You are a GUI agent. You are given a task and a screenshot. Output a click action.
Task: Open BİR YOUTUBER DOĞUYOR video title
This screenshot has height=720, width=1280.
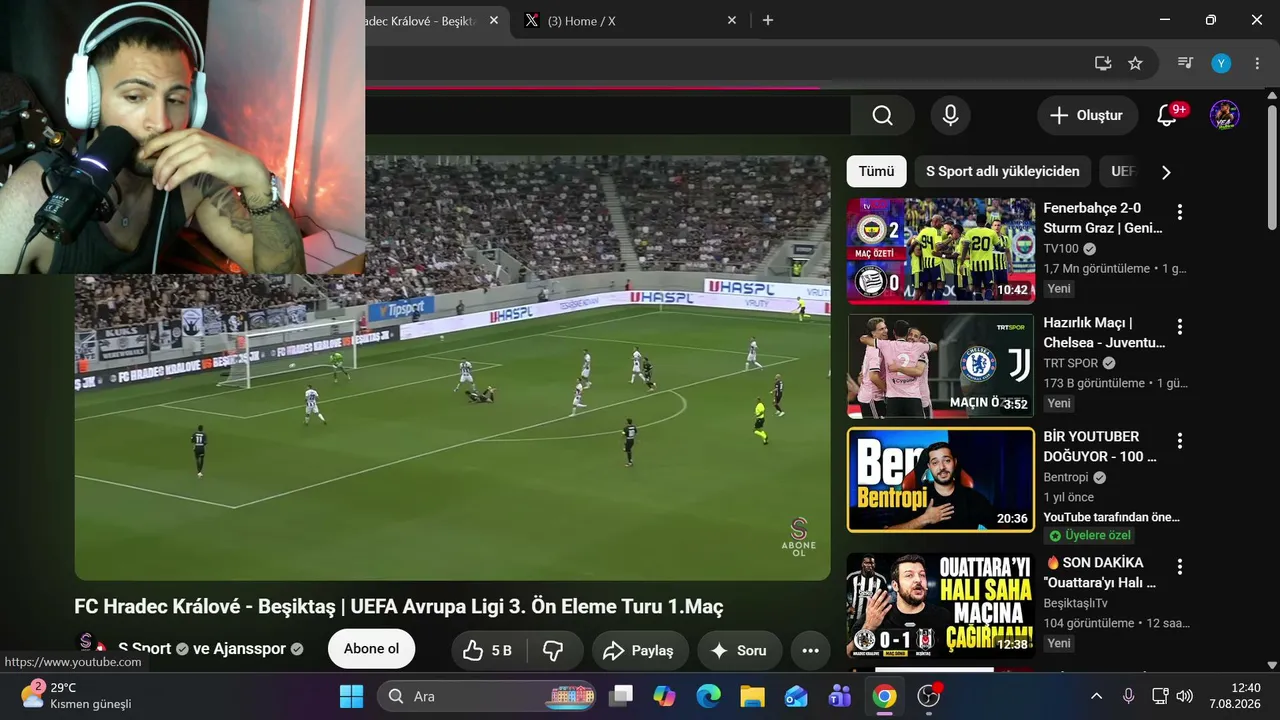coord(1100,447)
